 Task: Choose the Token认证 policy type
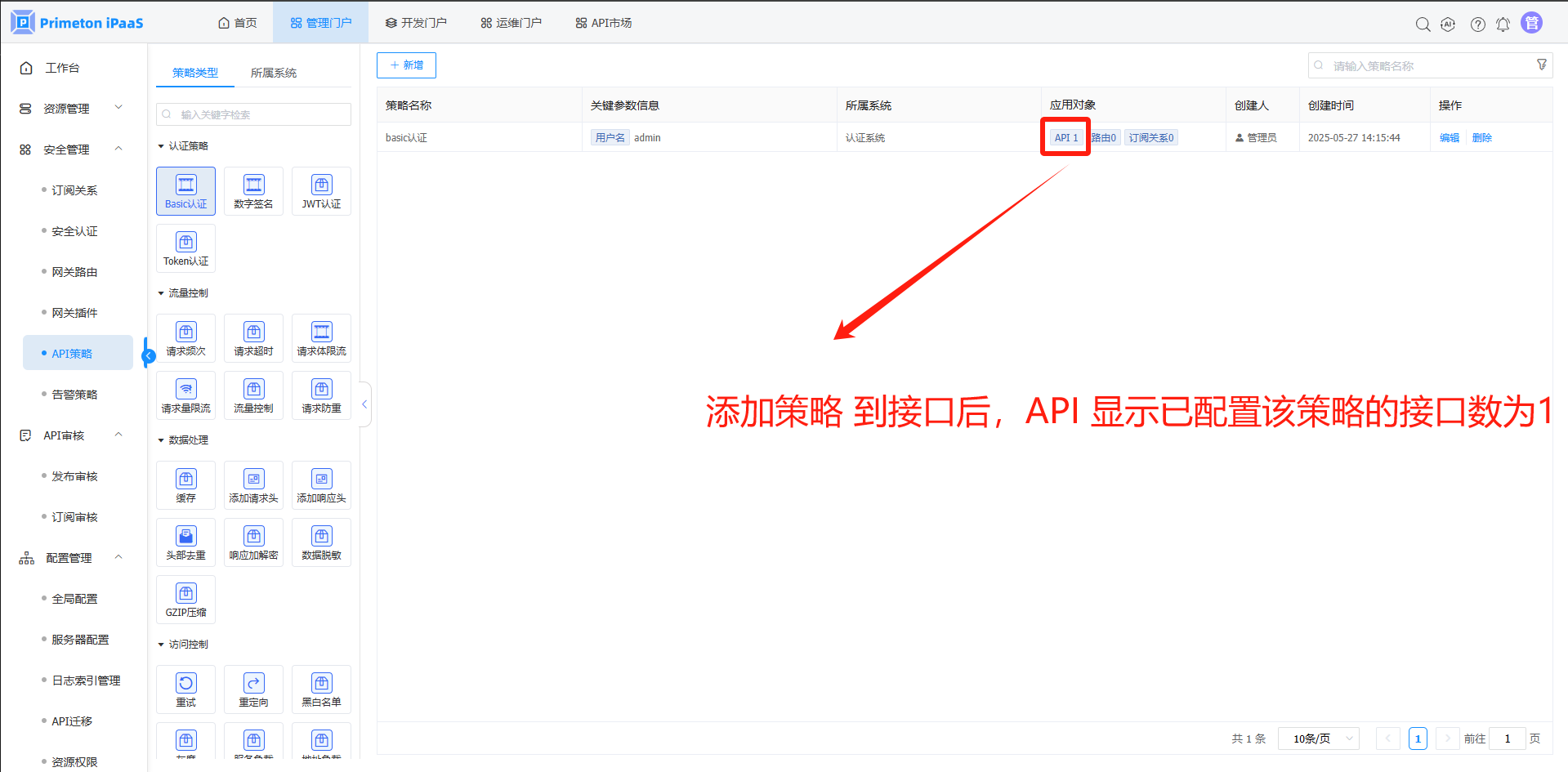(185, 248)
